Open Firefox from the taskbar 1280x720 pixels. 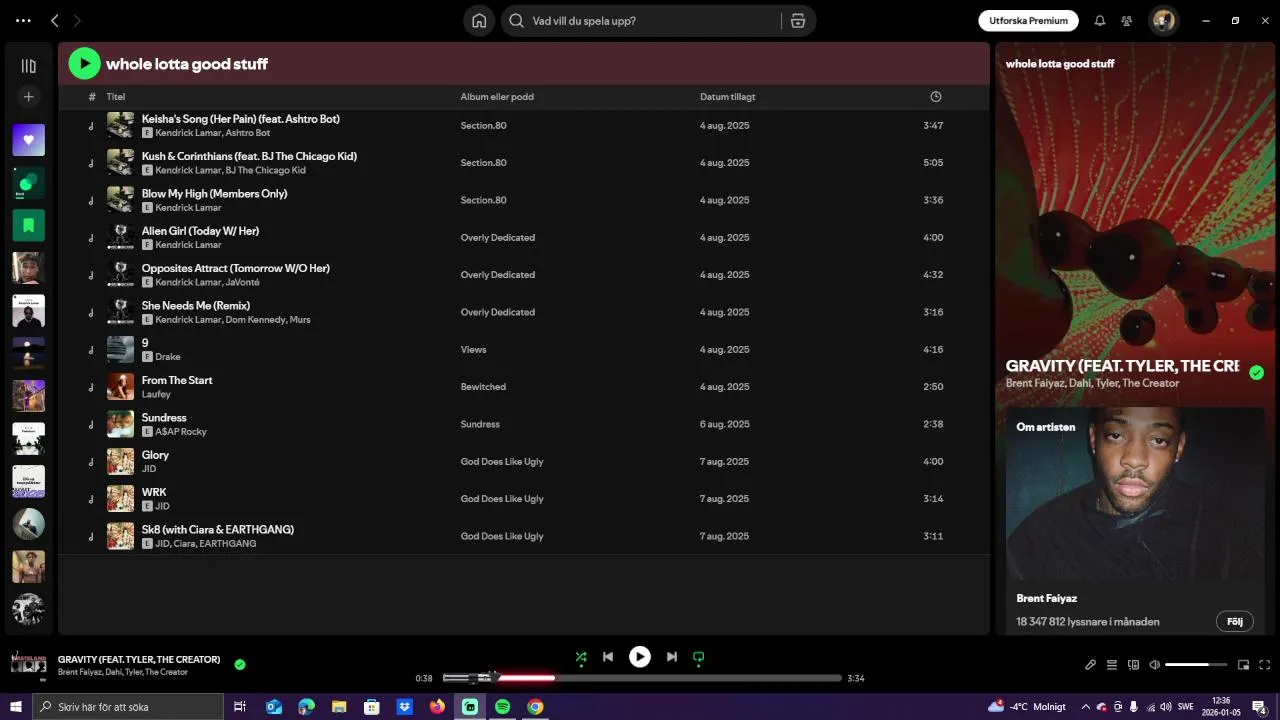pyautogui.click(x=437, y=707)
